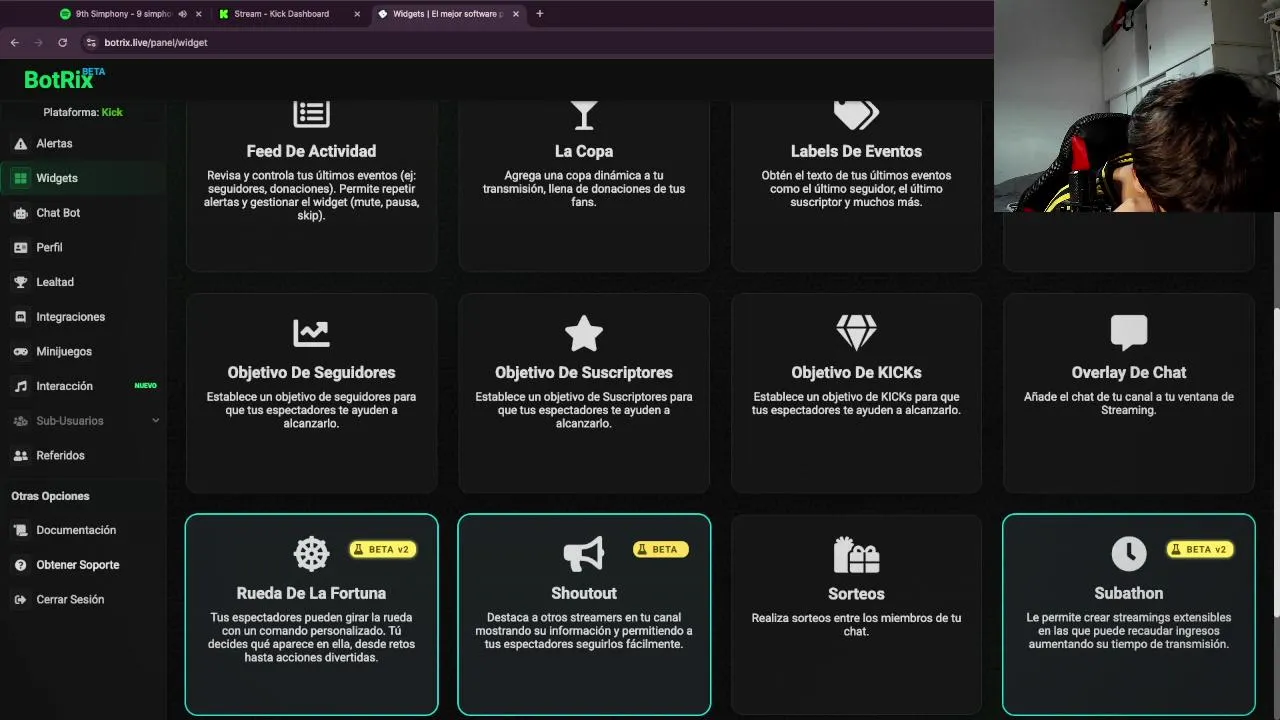This screenshot has height=720, width=1280.
Task: Reload the page button
Action: (x=62, y=43)
